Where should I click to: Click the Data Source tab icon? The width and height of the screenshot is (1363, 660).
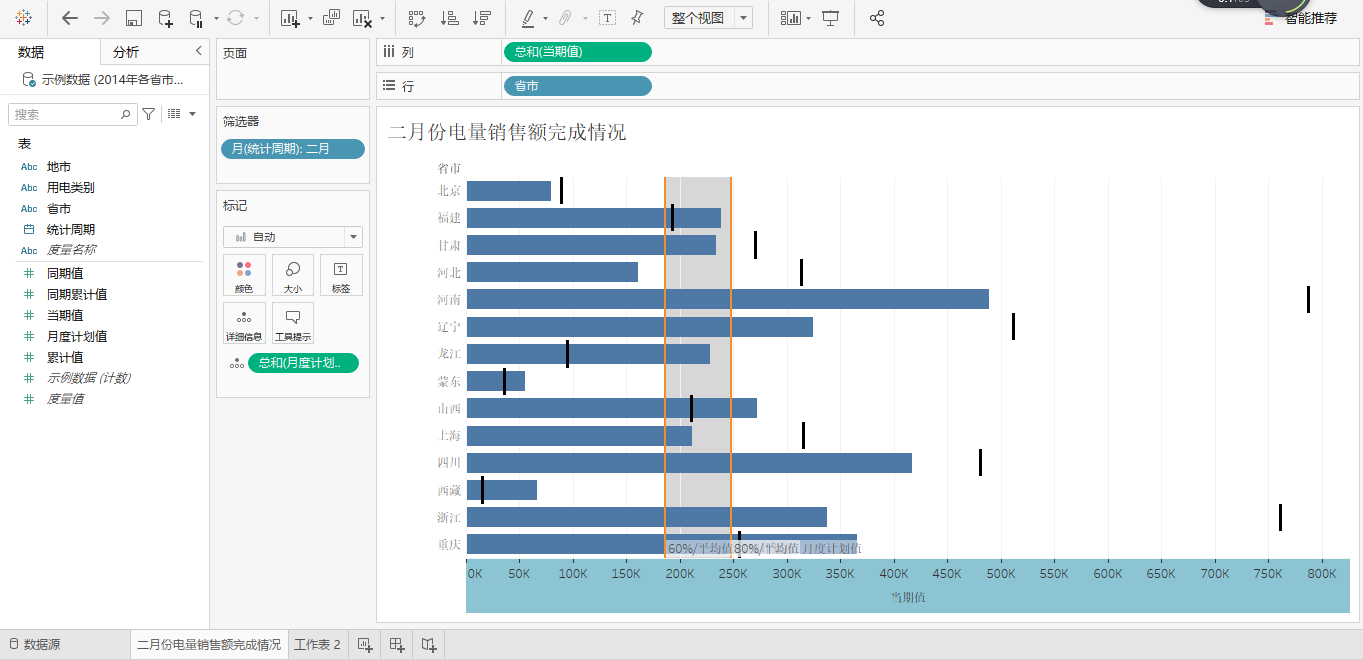coord(14,645)
